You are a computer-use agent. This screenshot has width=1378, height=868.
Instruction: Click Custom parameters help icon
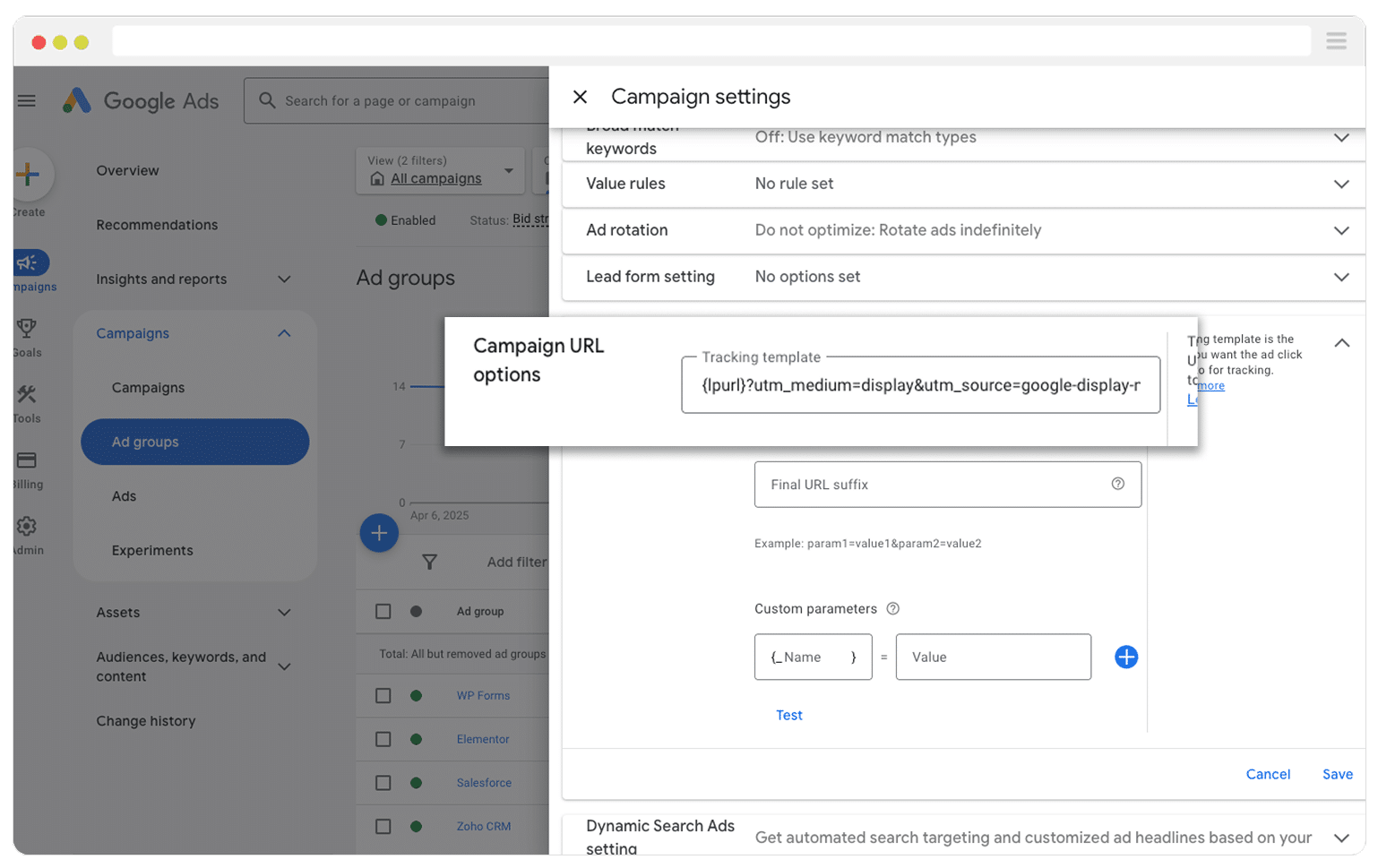point(892,608)
